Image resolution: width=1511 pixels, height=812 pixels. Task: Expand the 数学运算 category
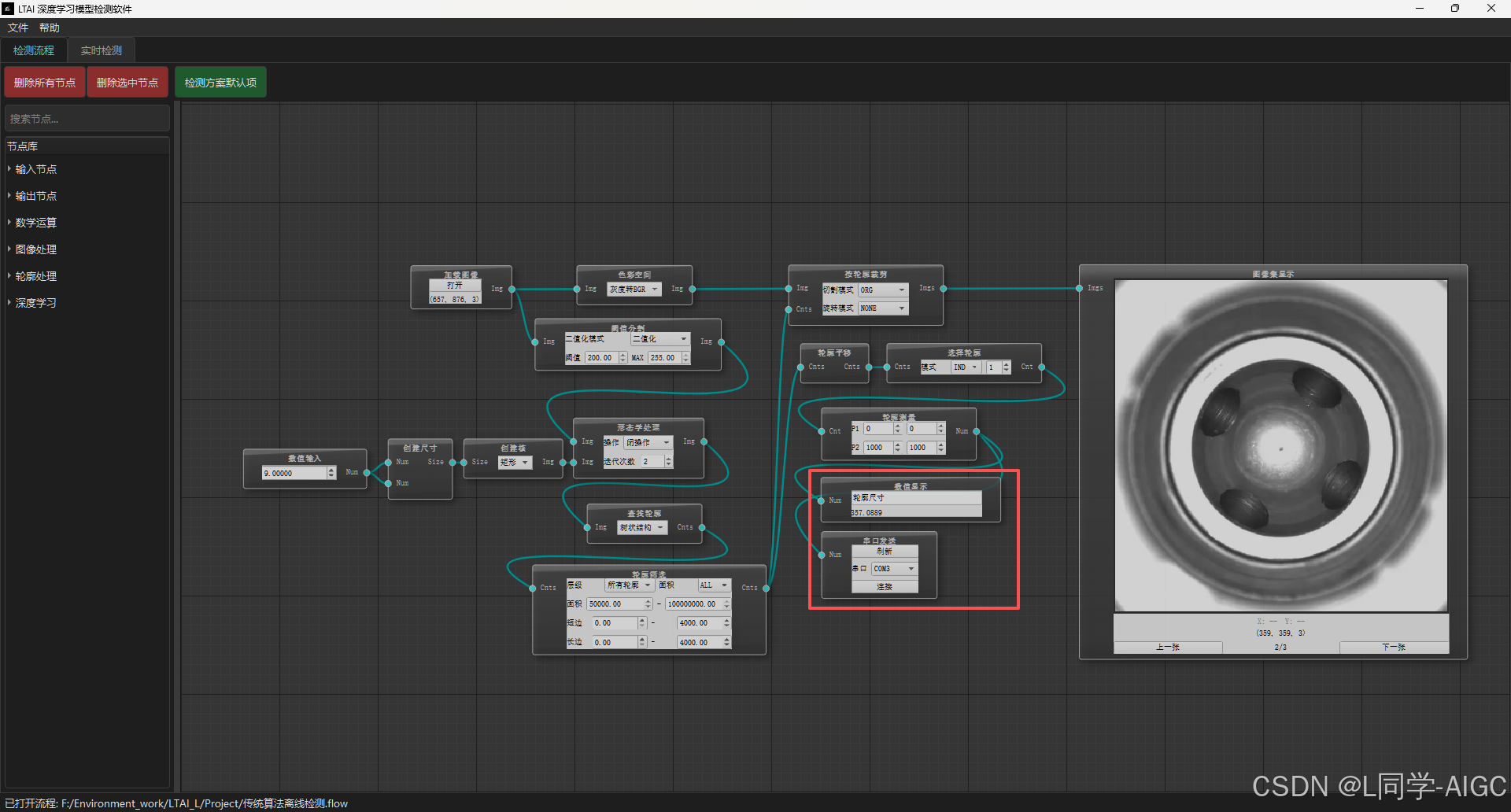click(x=36, y=223)
